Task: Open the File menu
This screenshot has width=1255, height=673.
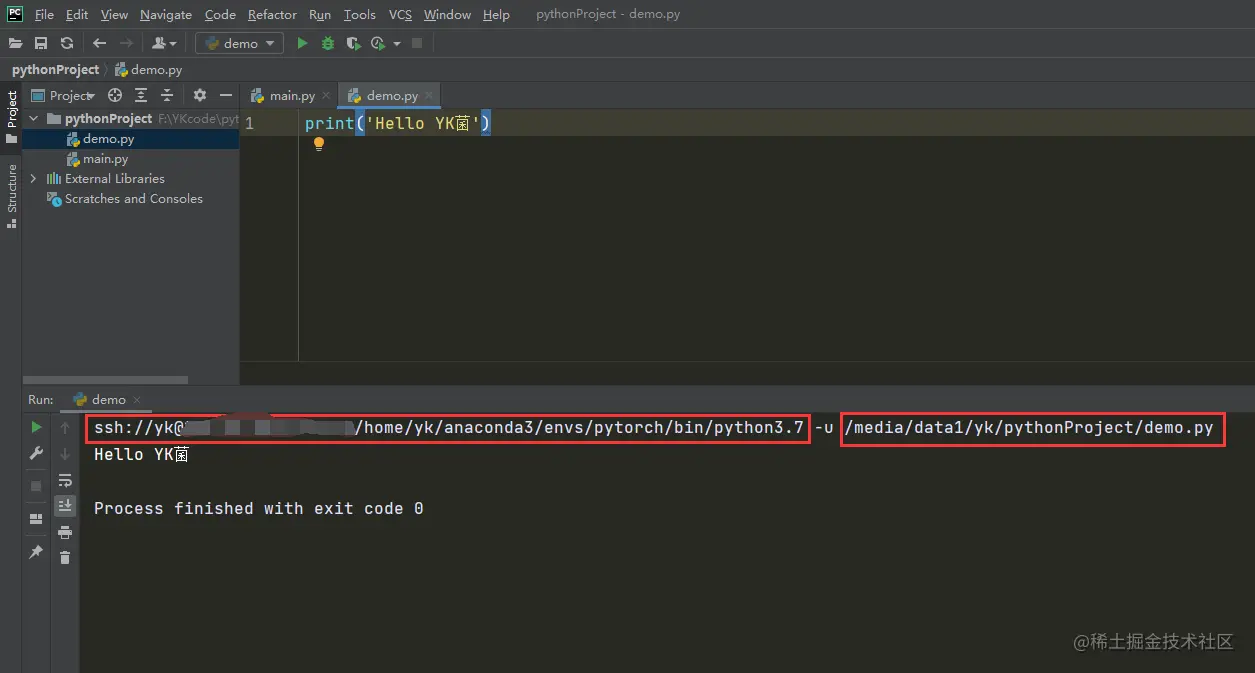Action: point(44,14)
